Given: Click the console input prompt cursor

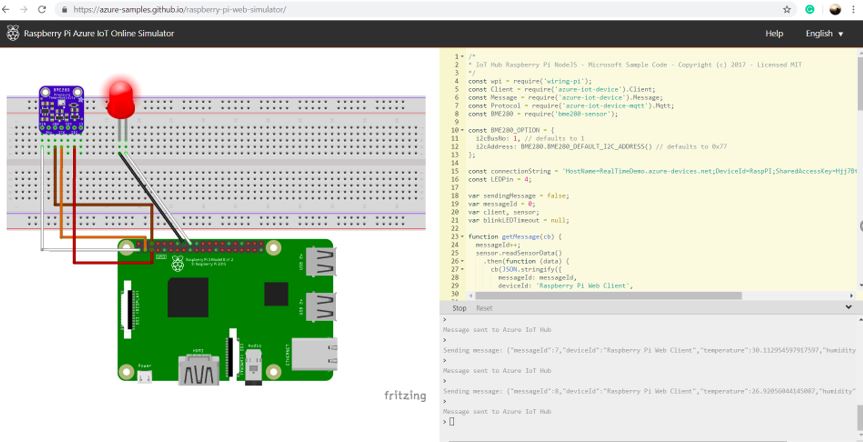Looking at the screenshot, I should pos(451,422).
